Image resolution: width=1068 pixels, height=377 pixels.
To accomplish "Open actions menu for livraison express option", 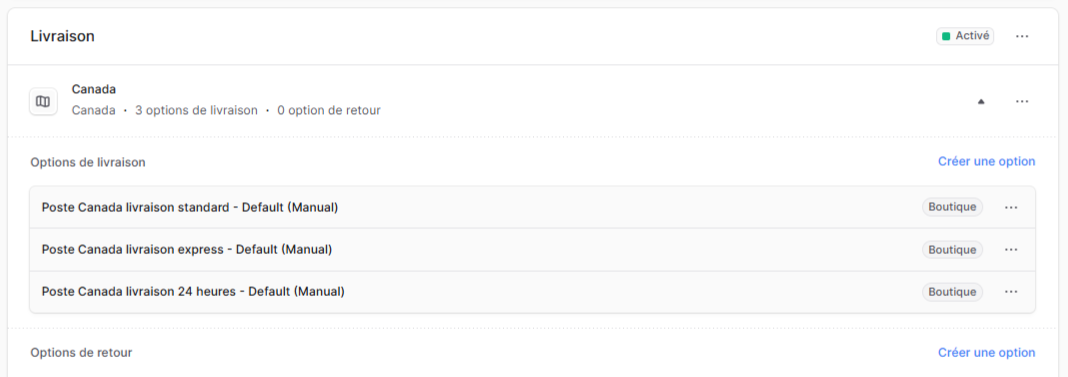I will coord(1011,250).
